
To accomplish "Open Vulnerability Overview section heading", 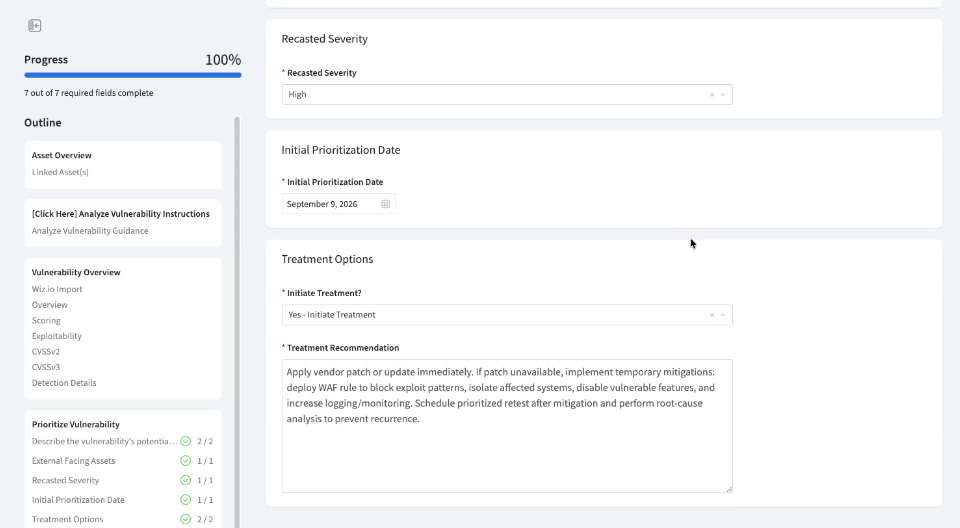I will [76, 272].
